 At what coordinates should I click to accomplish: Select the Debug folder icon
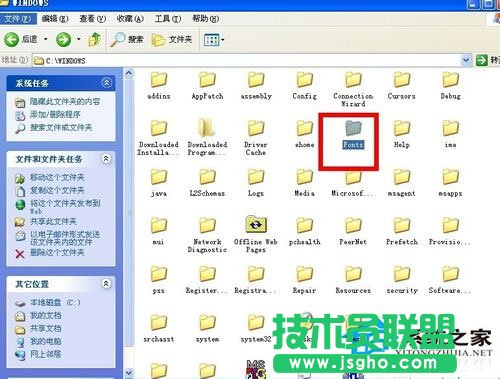[451, 80]
